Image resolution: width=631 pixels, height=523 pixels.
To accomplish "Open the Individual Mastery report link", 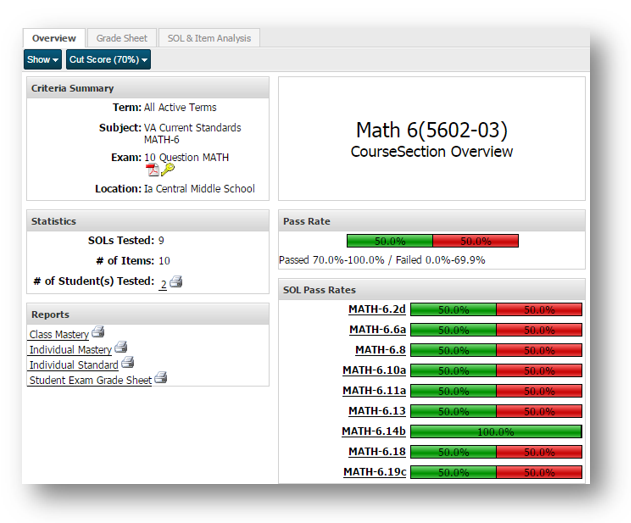I will click(x=70, y=350).
